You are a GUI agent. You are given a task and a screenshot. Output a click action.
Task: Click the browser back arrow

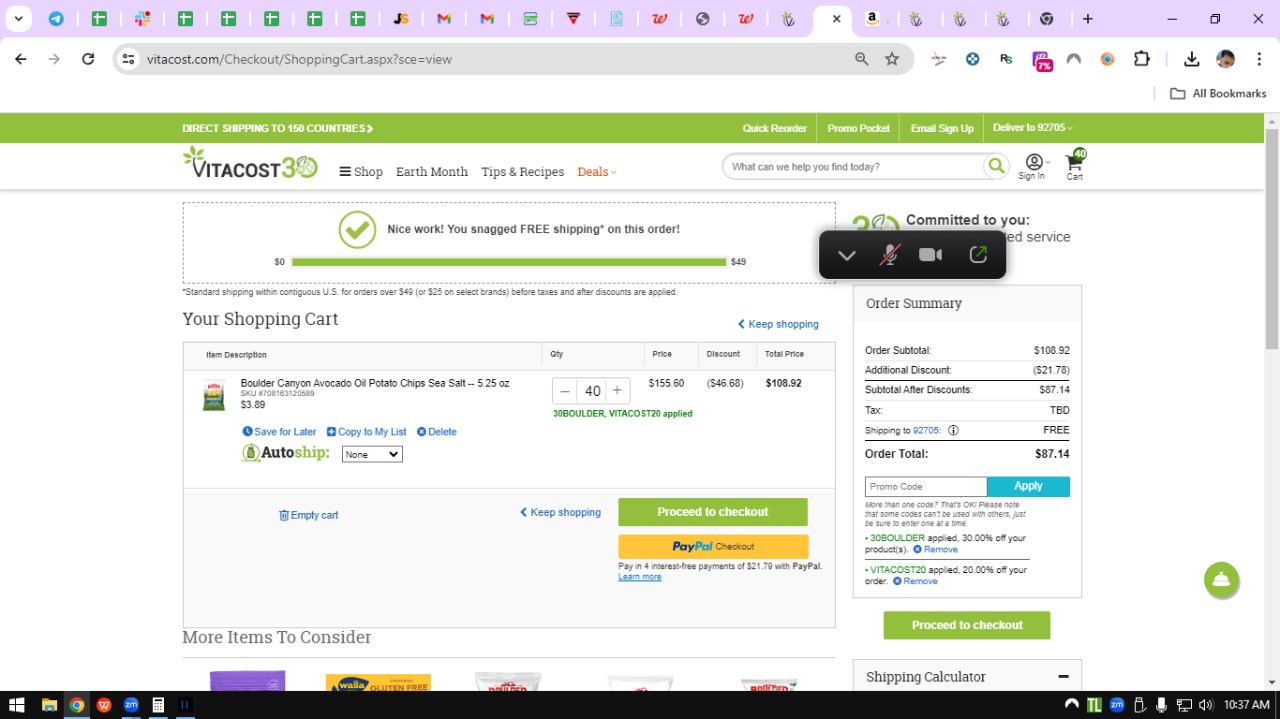click(x=21, y=59)
